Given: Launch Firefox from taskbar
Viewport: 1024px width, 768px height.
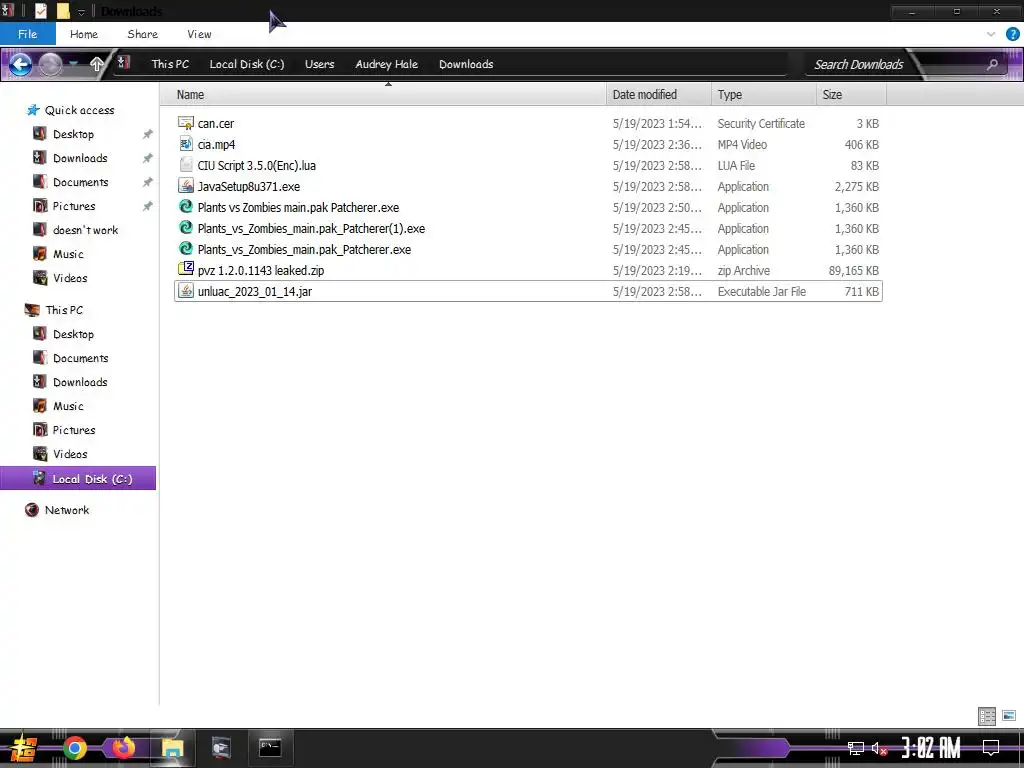Looking at the screenshot, I should [x=123, y=748].
